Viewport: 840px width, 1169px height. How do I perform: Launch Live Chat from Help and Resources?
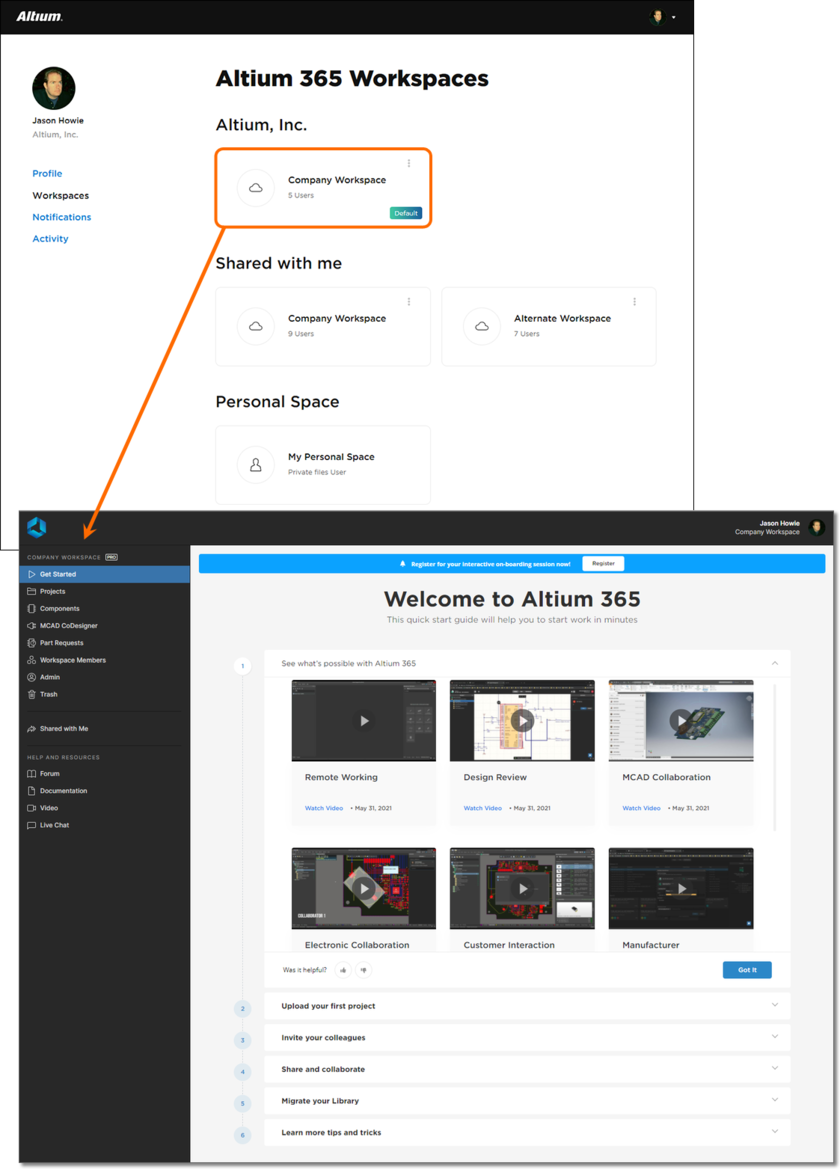(x=56, y=824)
